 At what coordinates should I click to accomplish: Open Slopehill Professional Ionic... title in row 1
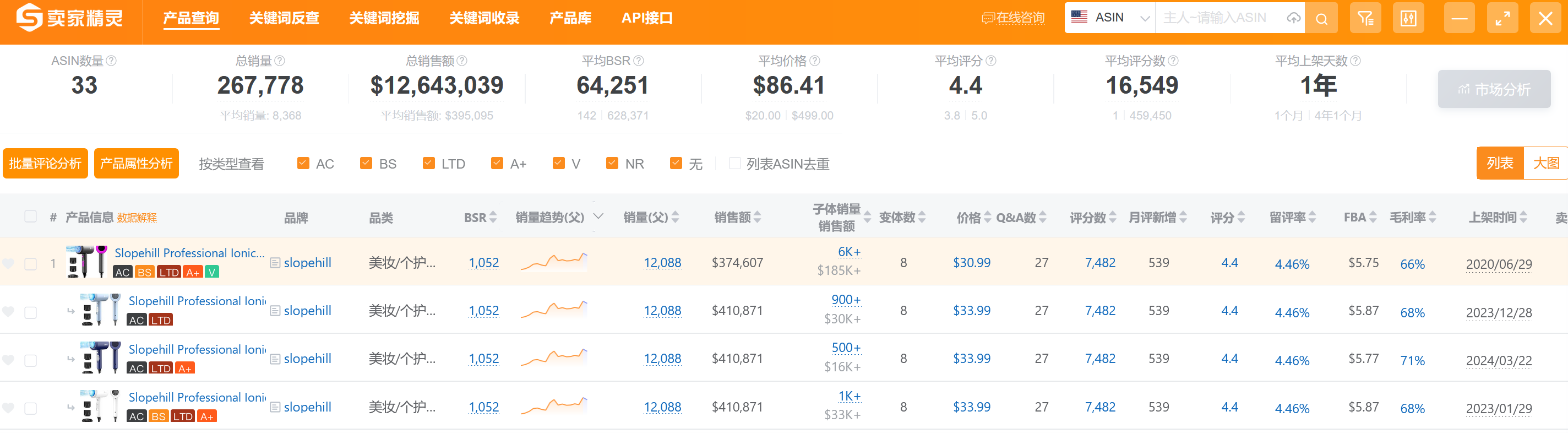pyautogui.click(x=189, y=253)
